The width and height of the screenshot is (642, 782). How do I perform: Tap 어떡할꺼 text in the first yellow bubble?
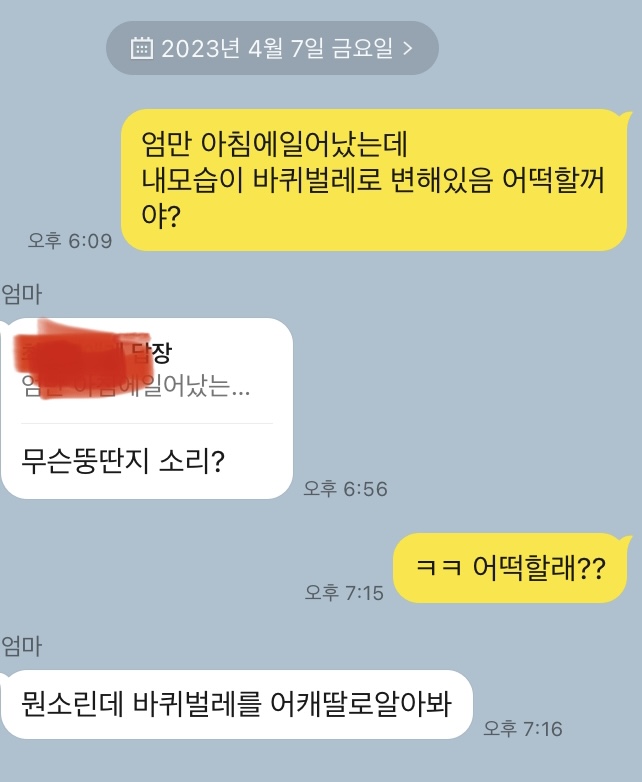[x=553, y=180]
